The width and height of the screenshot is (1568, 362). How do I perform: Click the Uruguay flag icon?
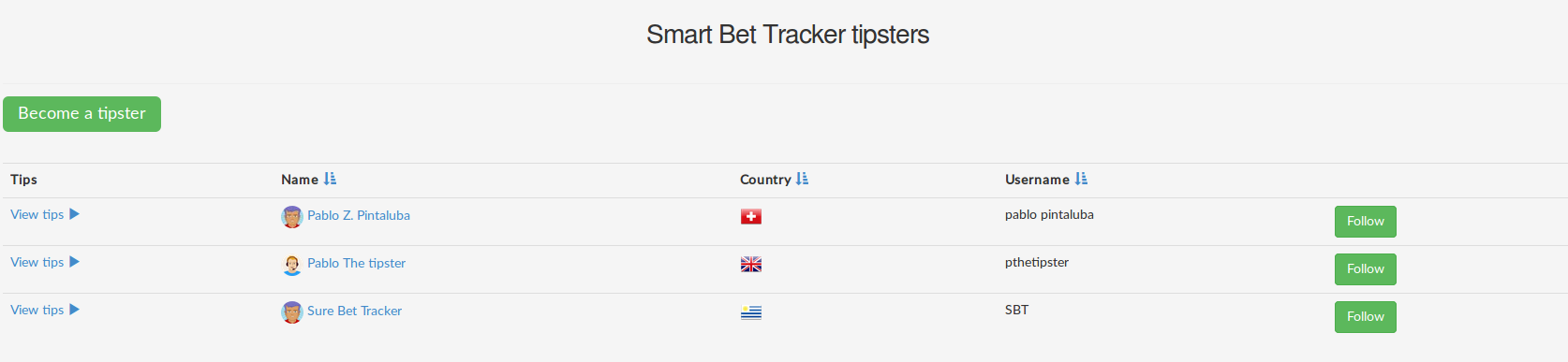click(751, 312)
